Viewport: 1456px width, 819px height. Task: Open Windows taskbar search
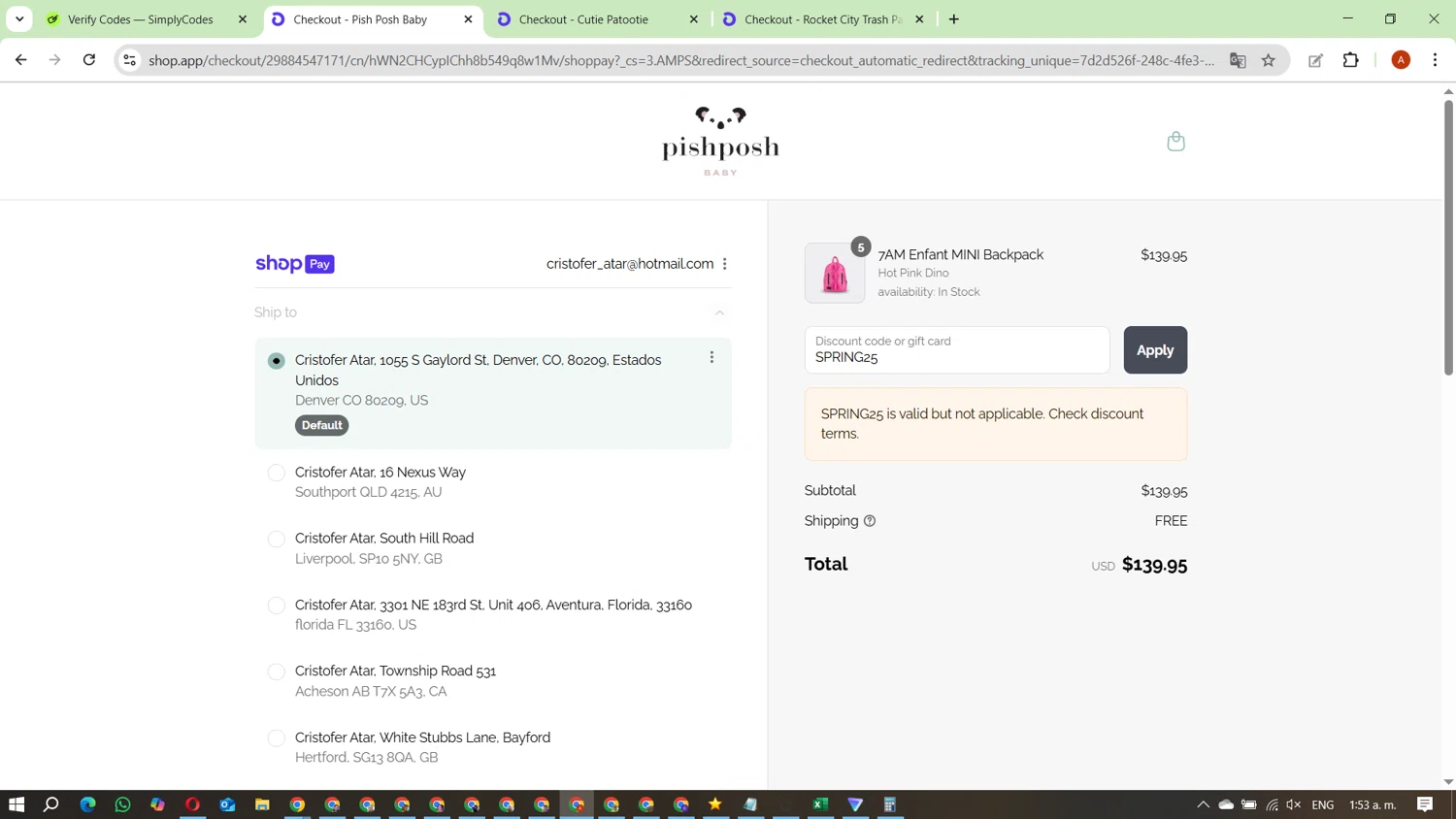(51, 804)
